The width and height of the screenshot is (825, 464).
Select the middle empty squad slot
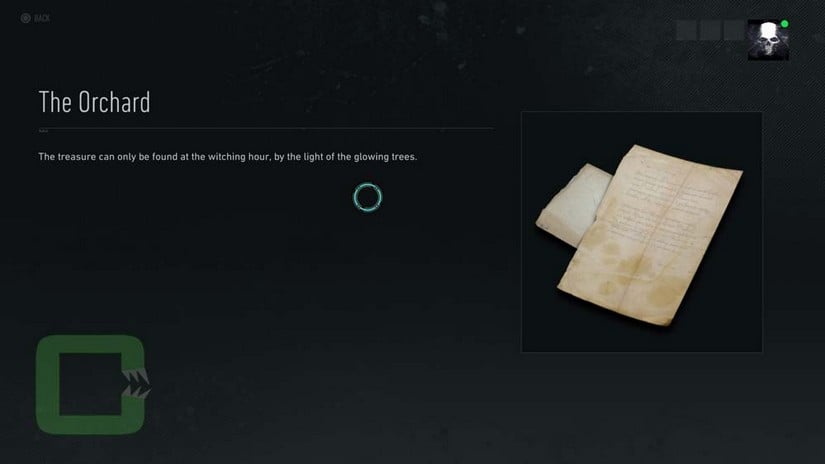[710, 31]
